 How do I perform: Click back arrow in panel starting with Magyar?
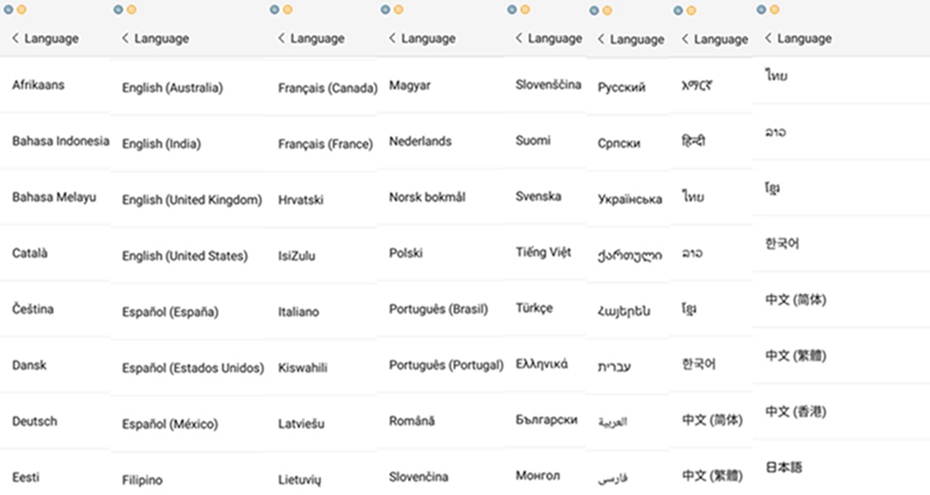coord(393,39)
